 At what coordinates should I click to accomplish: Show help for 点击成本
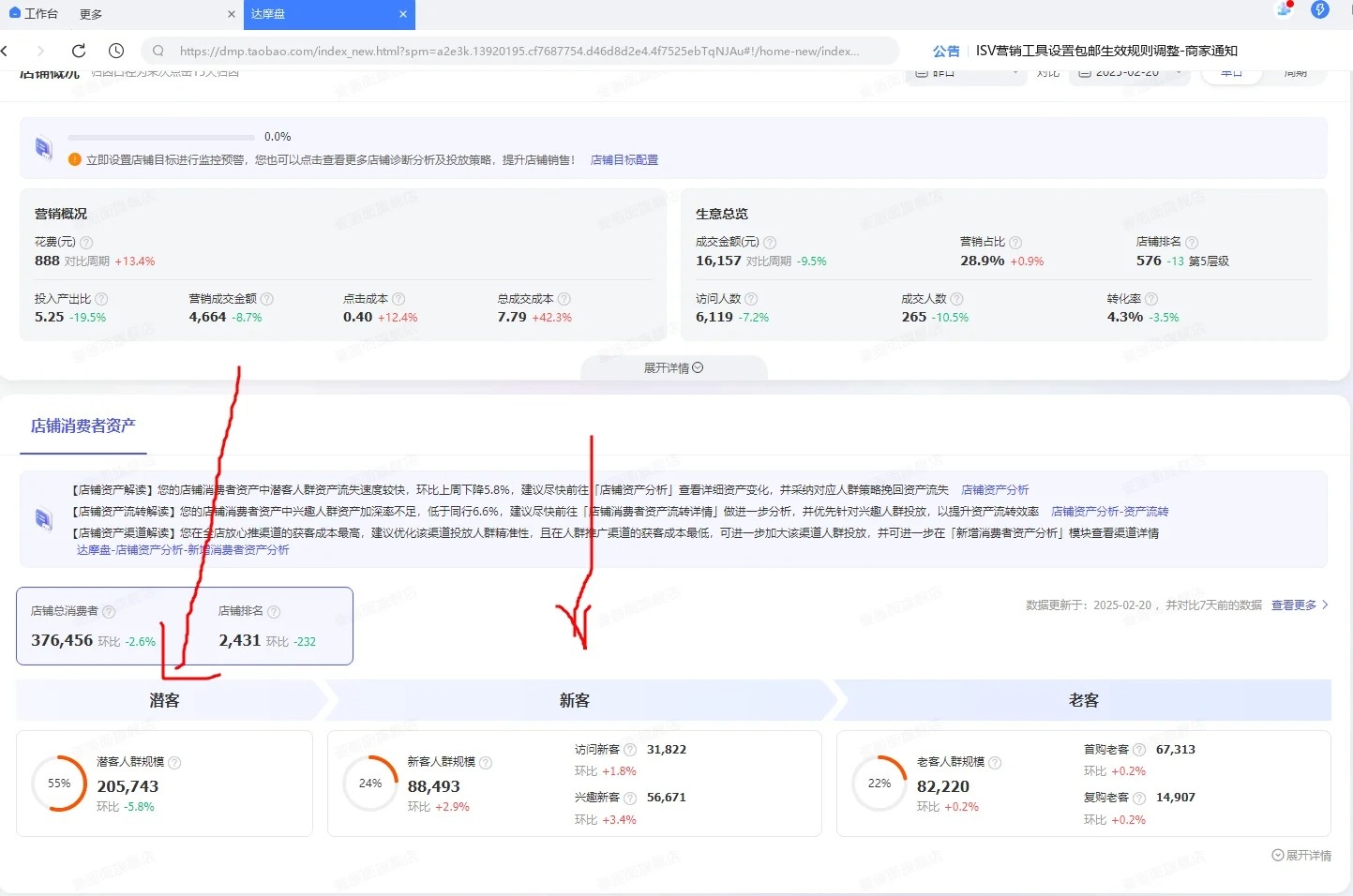pyautogui.click(x=398, y=299)
